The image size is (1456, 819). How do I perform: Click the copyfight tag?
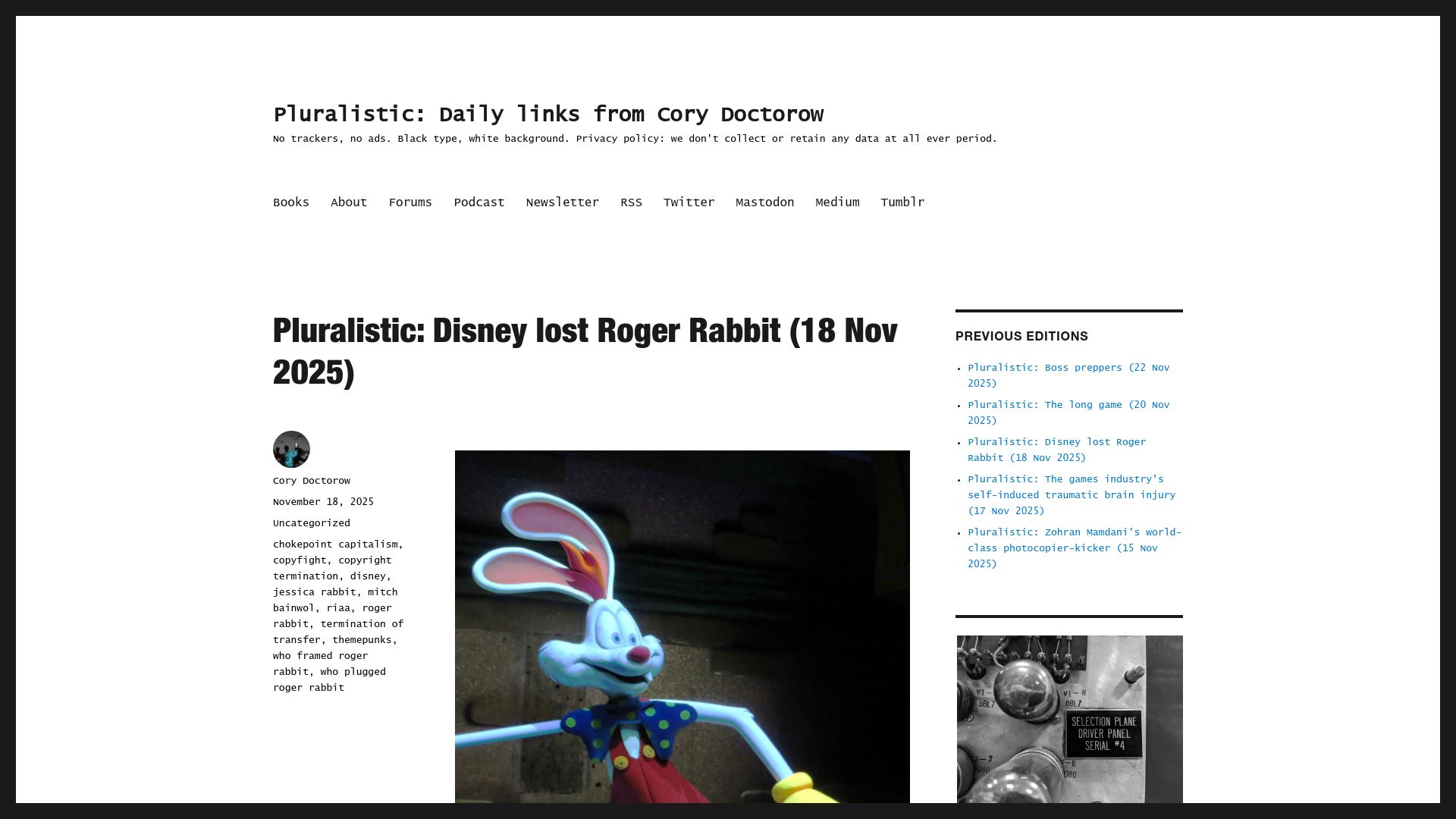pos(300,560)
